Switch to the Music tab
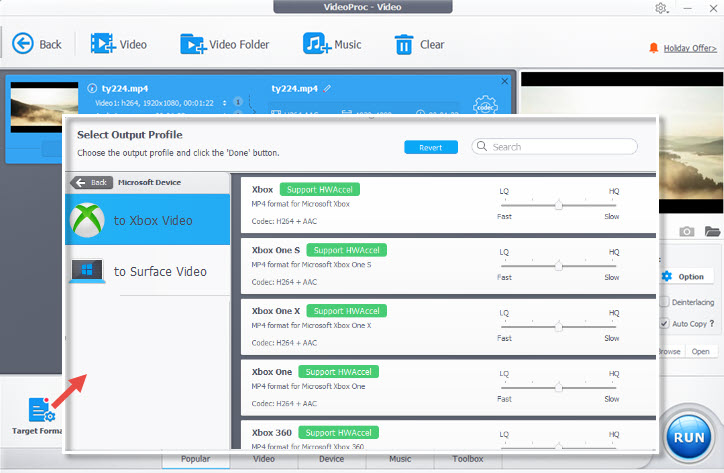Image resolution: width=724 pixels, height=473 pixels. click(x=400, y=459)
